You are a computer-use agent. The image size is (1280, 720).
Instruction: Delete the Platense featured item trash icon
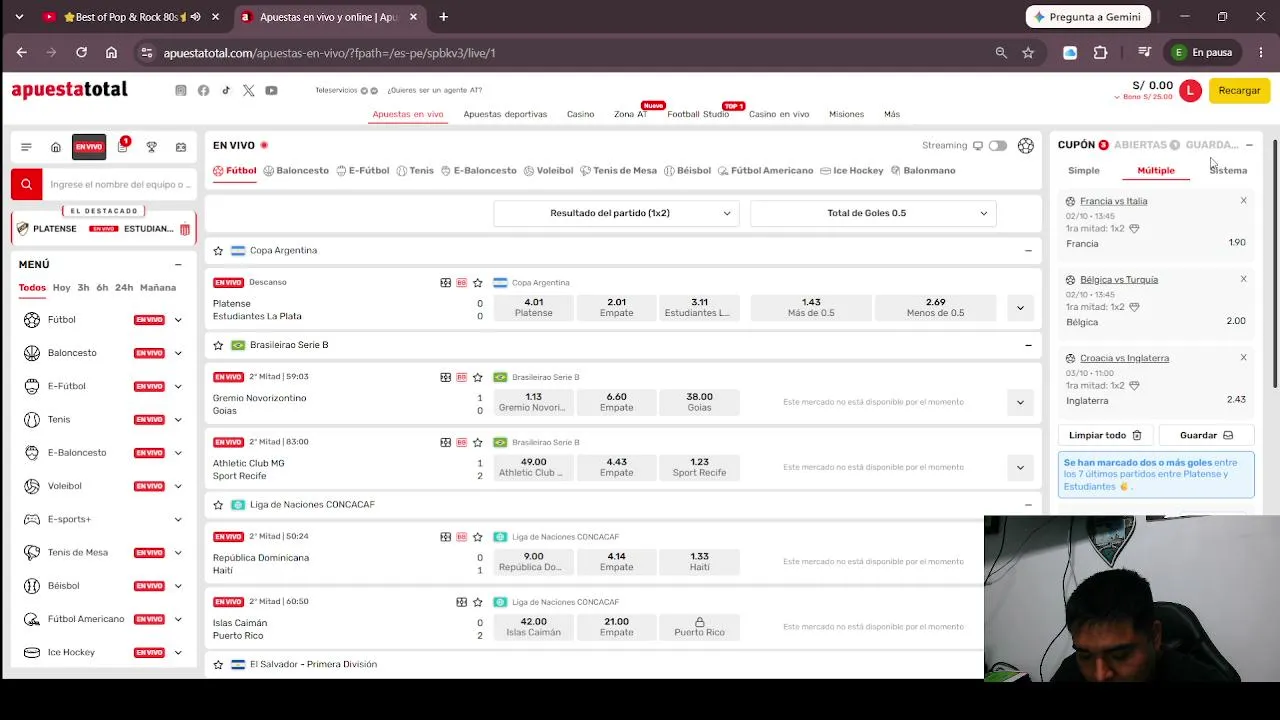(185, 229)
